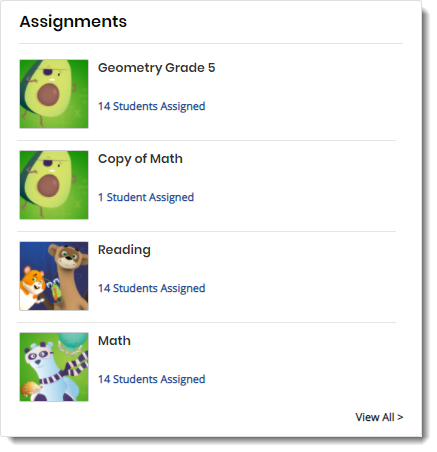437x452 pixels.
Task: Select the Copy of Math title
Action: point(140,159)
